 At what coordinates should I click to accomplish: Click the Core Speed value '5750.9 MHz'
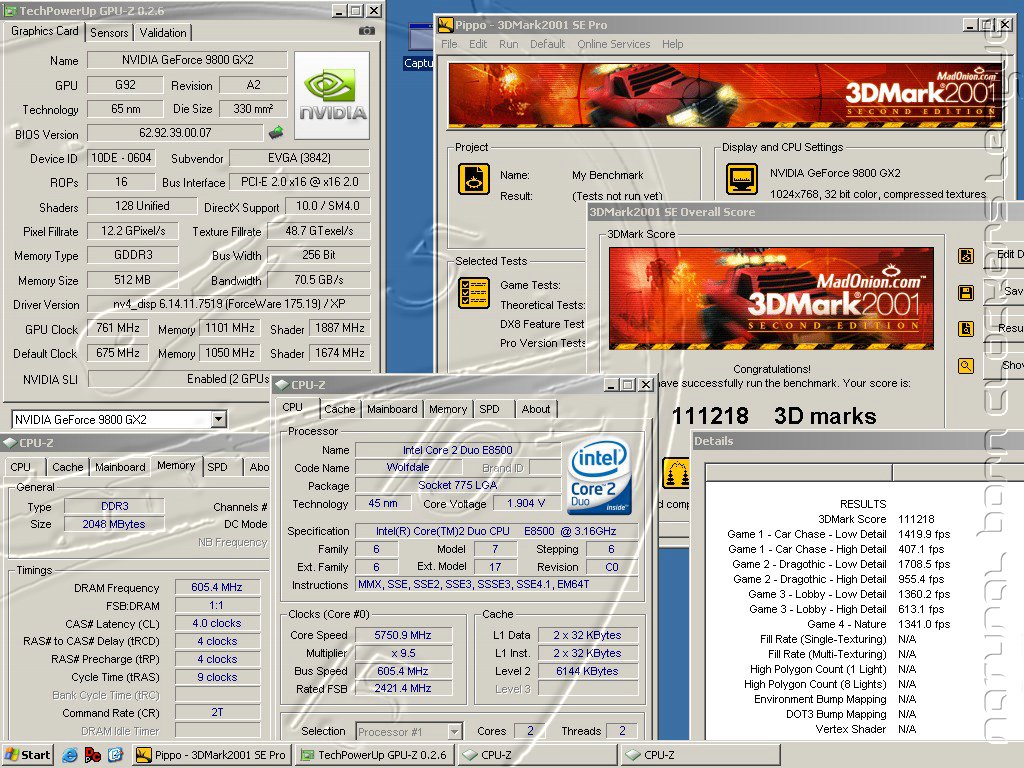(x=403, y=635)
